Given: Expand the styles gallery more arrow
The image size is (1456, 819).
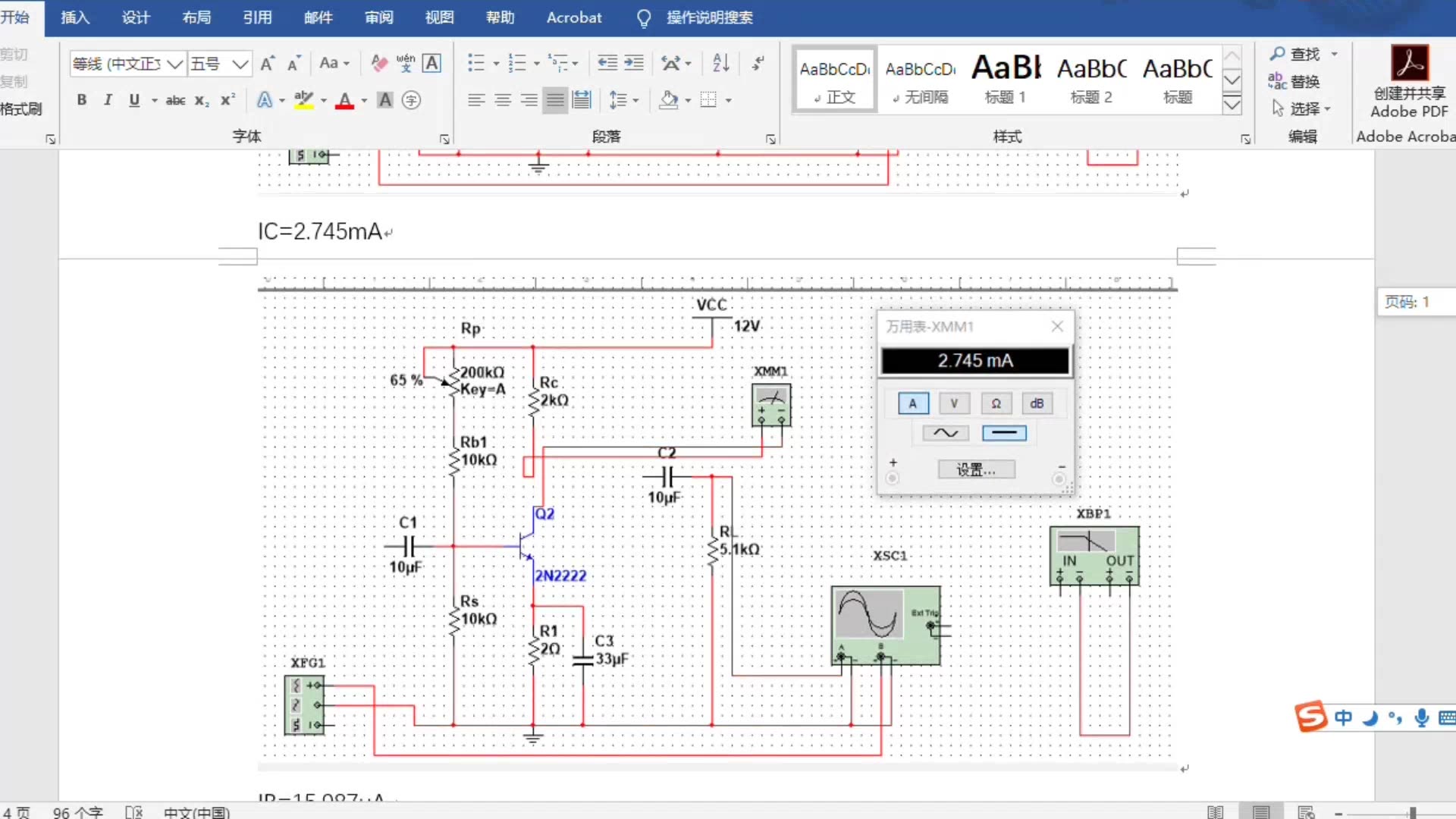Looking at the screenshot, I should pyautogui.click(x=1232, y=105).
